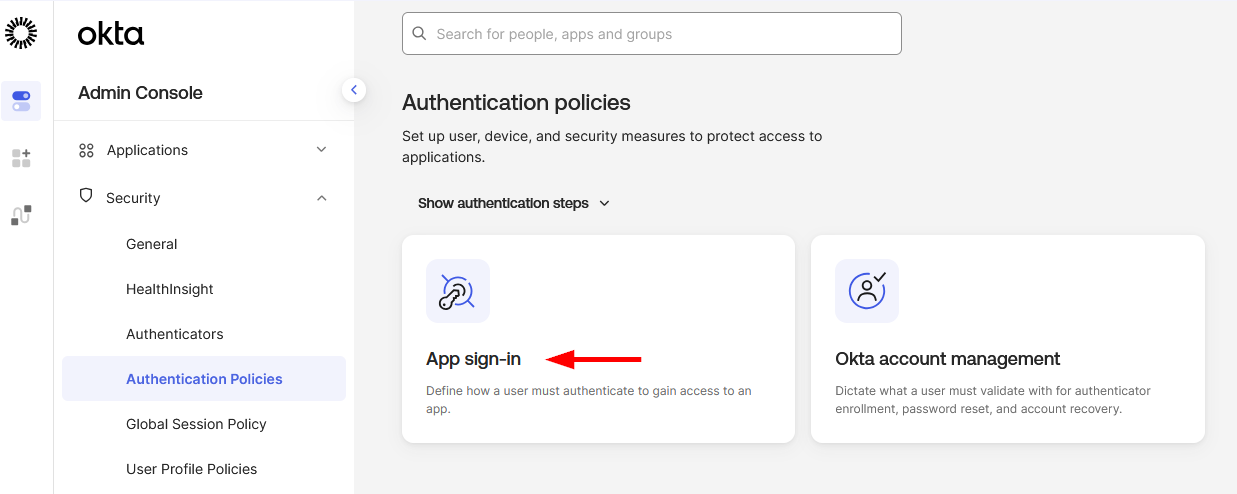Image resolution: width=1237 pixels, height=494 pixels.
Task: Click the people, apps and groups search field
Action: (660, 34)
